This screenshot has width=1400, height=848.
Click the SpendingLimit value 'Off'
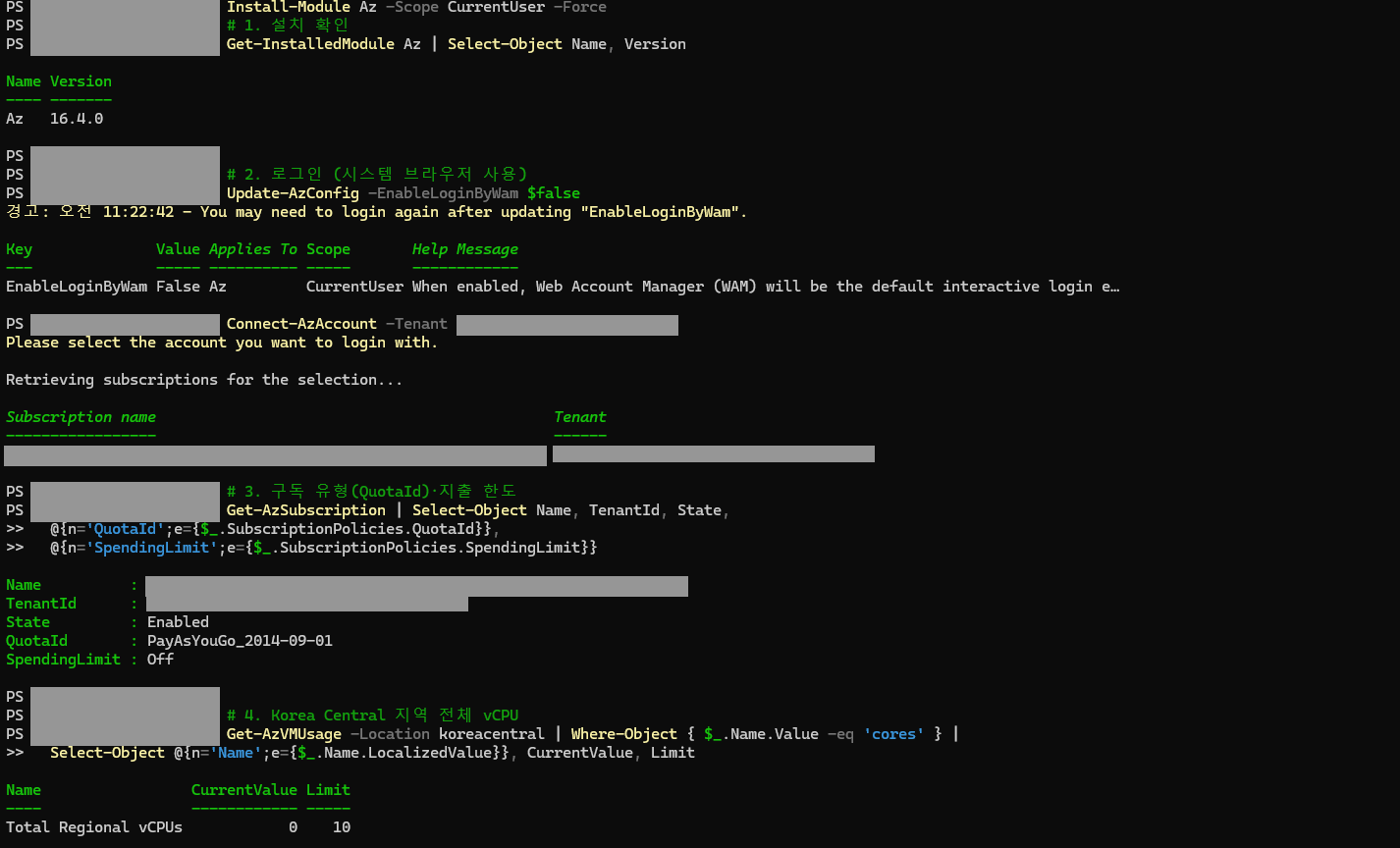point(160,660)
